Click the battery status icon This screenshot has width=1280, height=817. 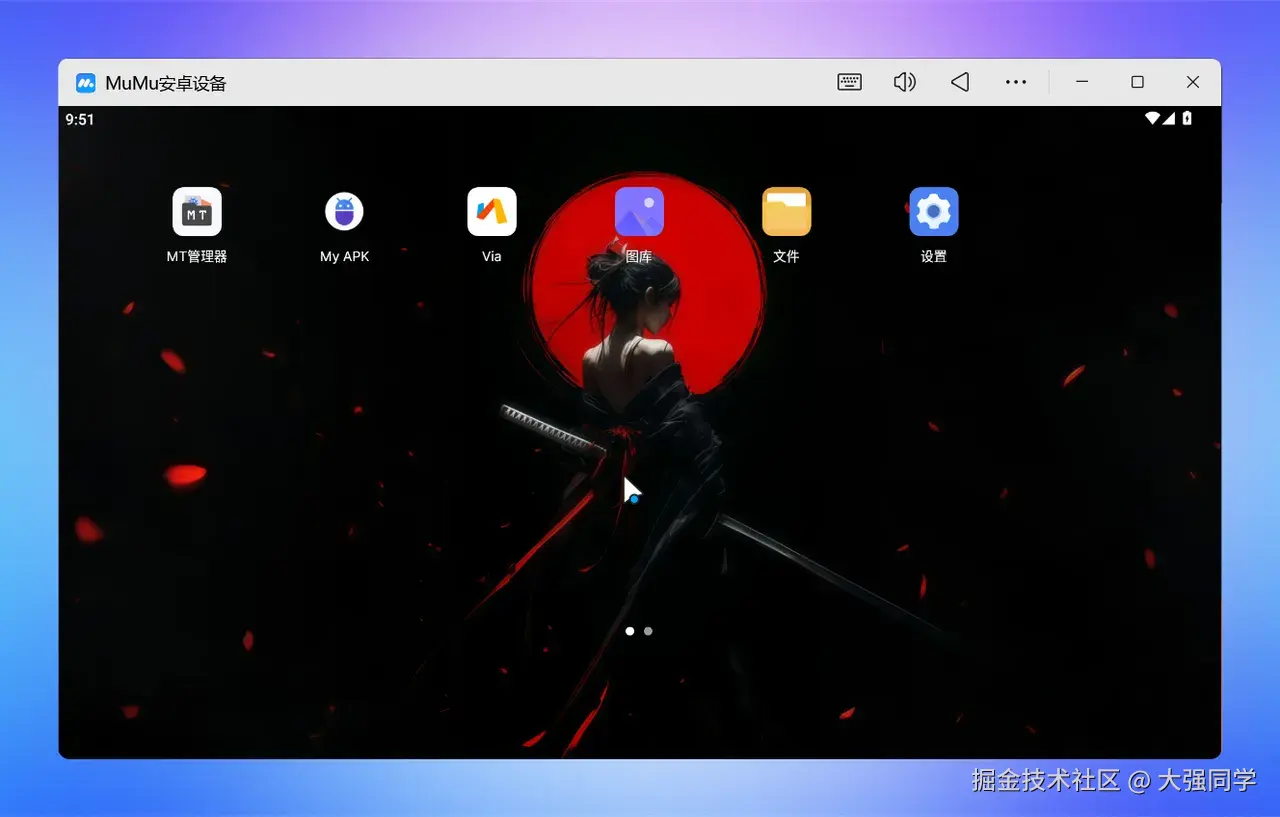(x=1187, y=118)
